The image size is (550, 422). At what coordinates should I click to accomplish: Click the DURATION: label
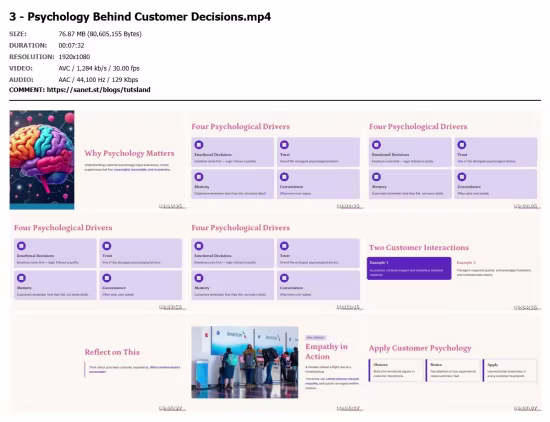coord(28,46)
